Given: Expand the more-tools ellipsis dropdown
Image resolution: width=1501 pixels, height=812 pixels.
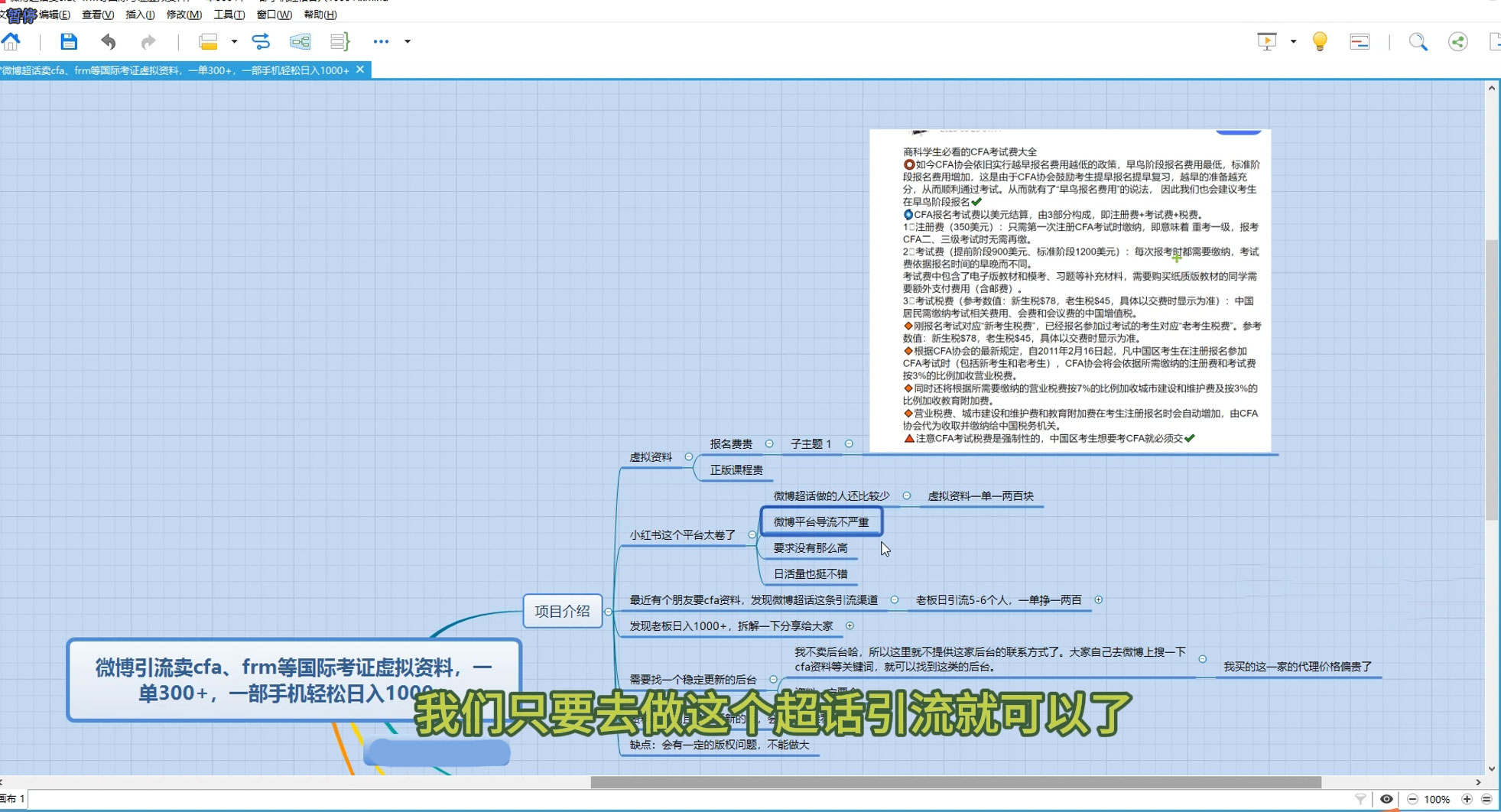Looking at the screenshot, I should pos(382,41).
